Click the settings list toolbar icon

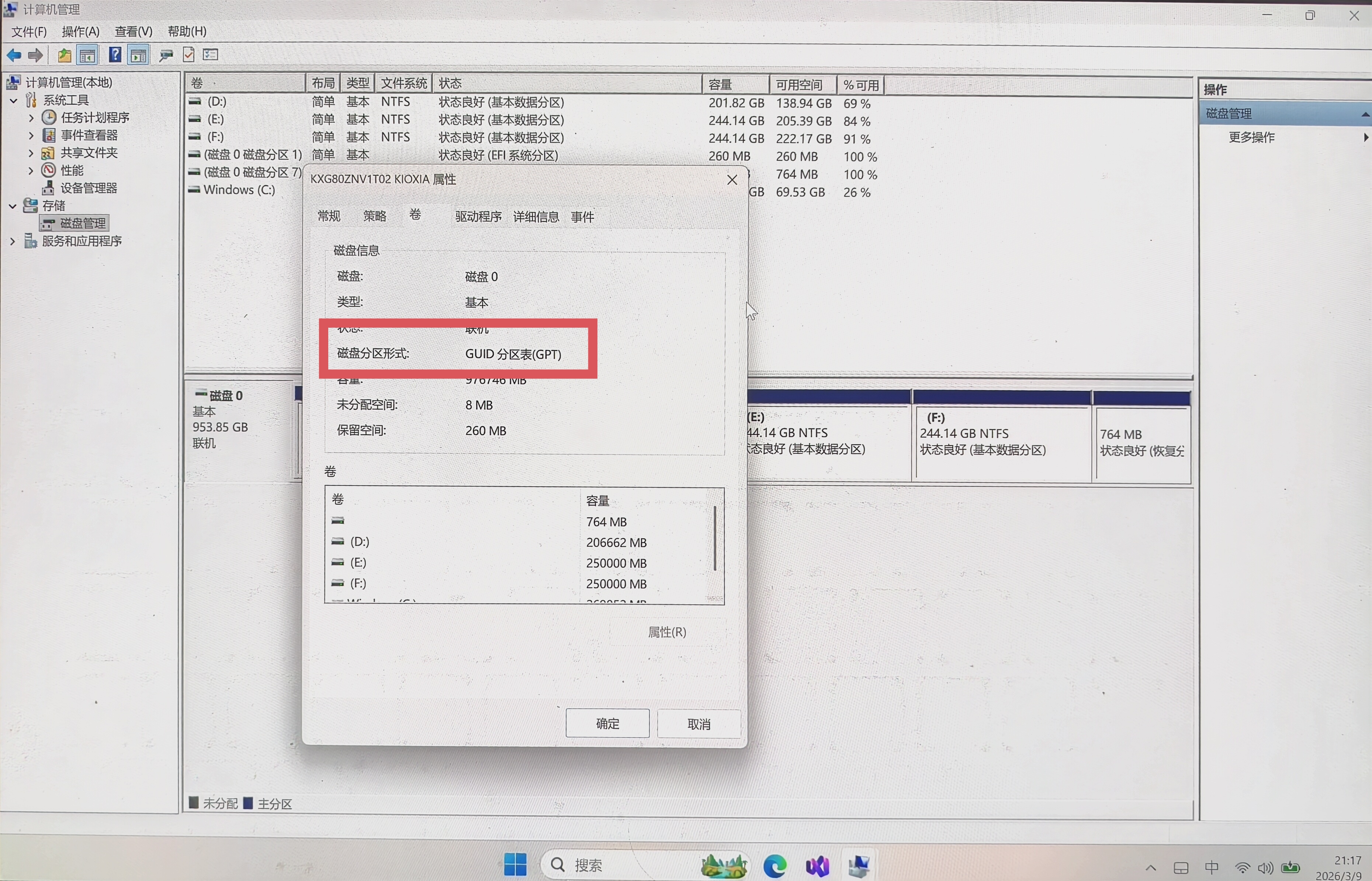tap(211, 55)
